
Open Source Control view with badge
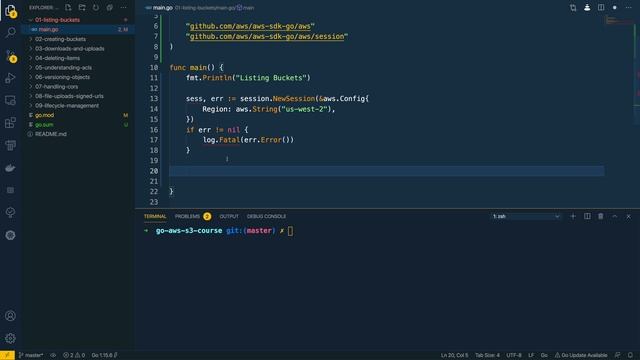tap(11, 56)
